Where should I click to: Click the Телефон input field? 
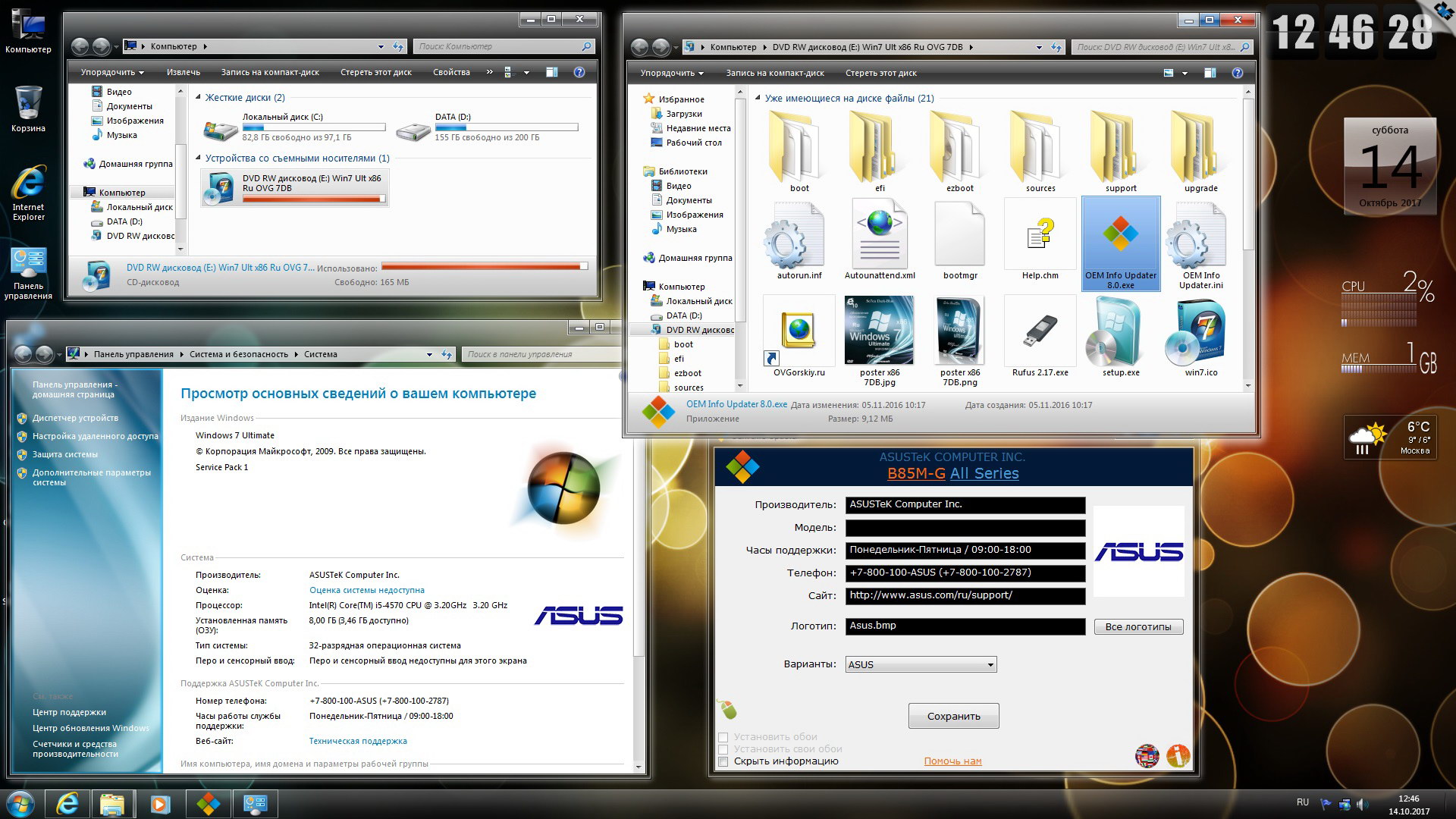[965, 573]
